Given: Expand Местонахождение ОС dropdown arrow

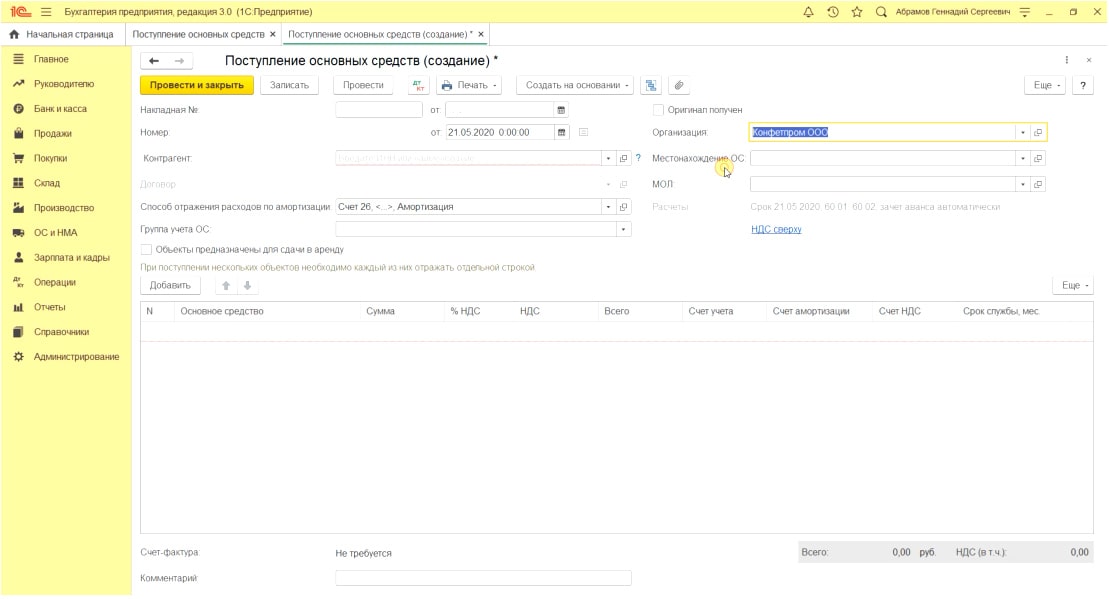Looking at the screenshot, I should tap(1023, 158).
